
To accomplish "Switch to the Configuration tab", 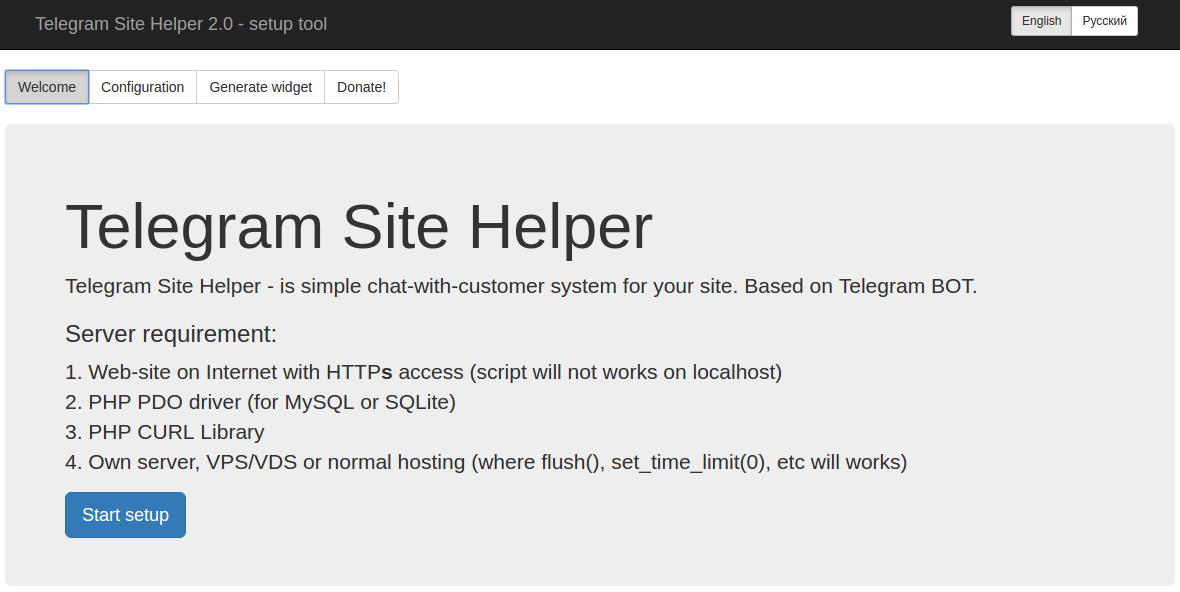I will pyautogui.click(x=142, y=87).
